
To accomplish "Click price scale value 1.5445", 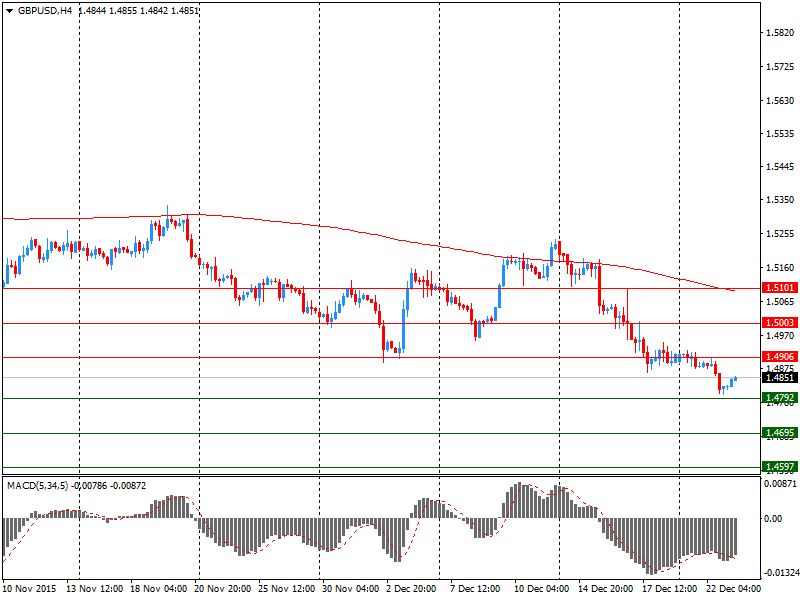I will [x=780, y=167].
